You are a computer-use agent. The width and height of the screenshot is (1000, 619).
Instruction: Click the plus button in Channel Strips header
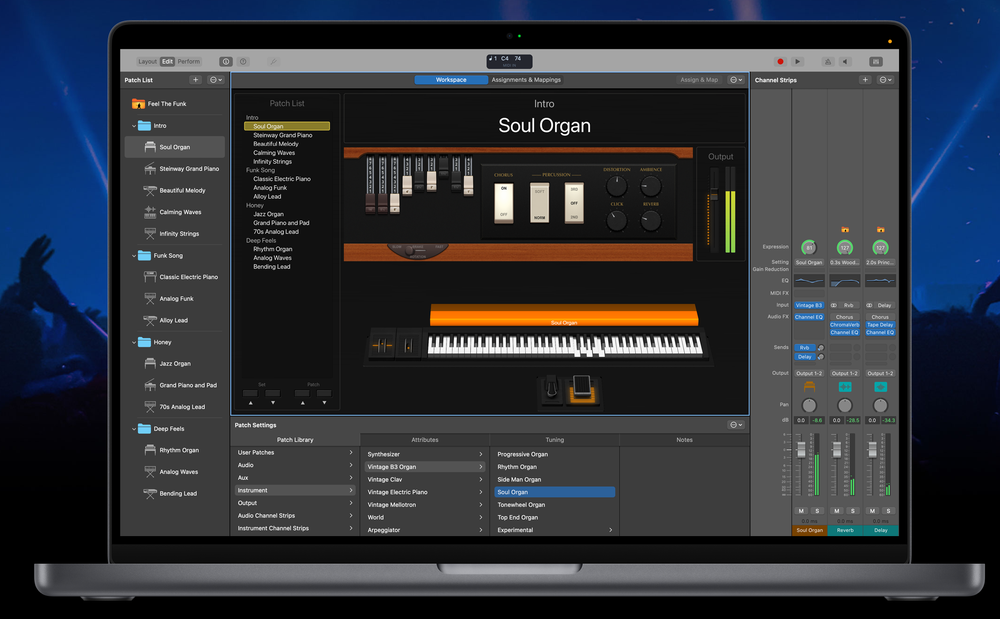click(865, 80)
